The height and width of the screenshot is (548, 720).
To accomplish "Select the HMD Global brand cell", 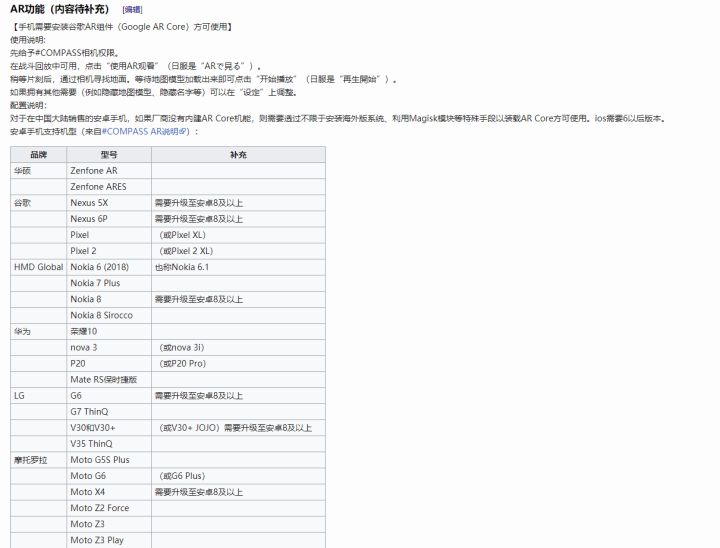I will click(39, 267).
